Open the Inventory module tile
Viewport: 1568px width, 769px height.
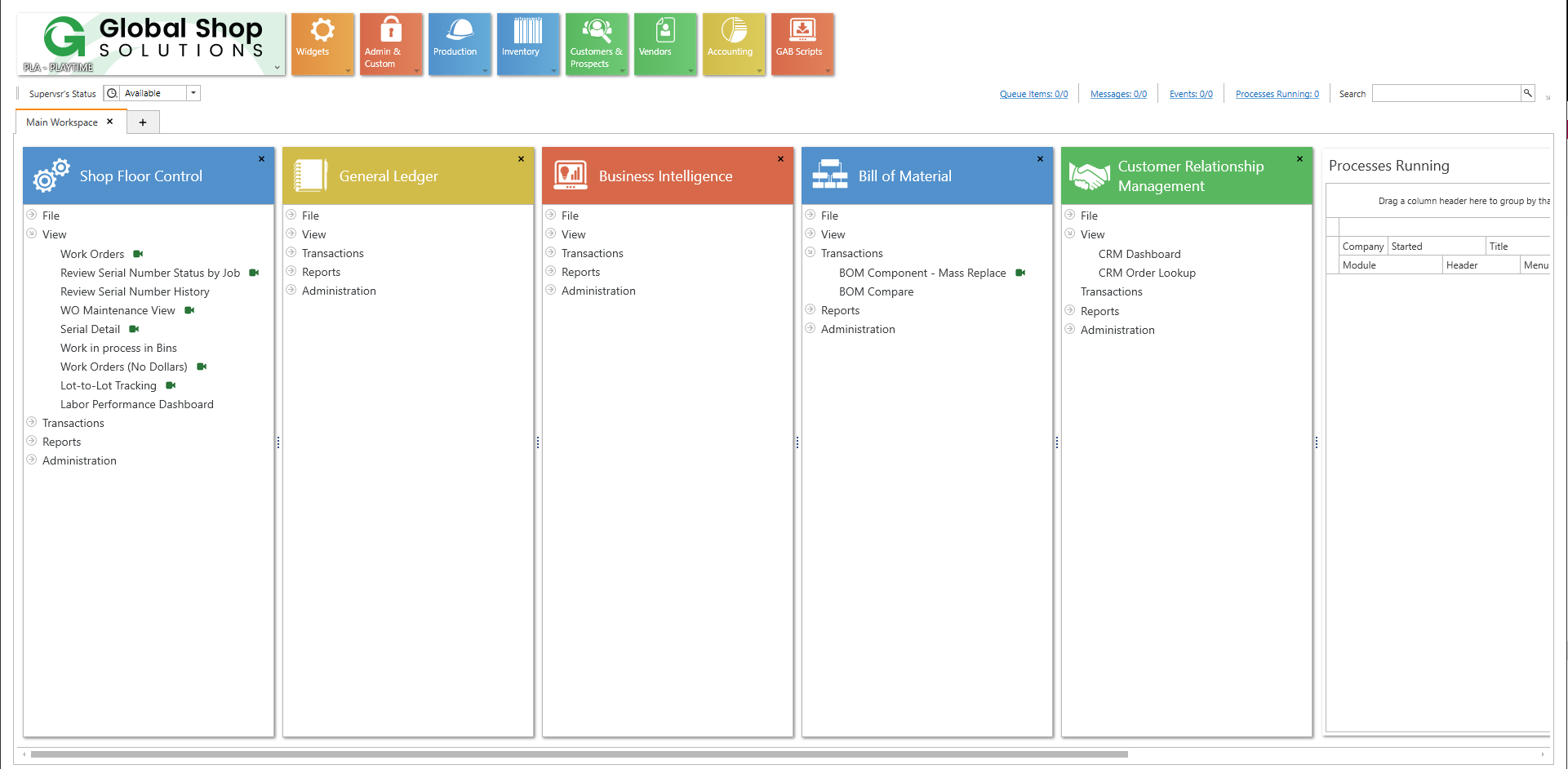click(528, 44)
